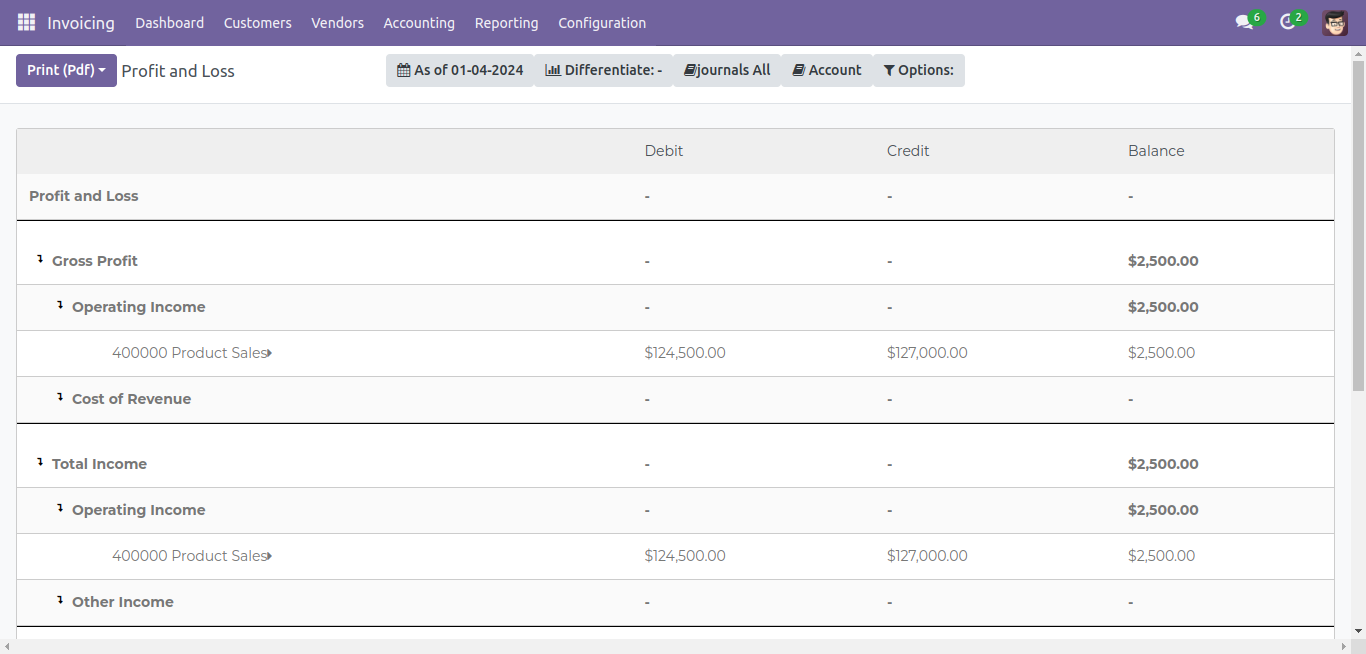Viewport: 1366px width, 654px height.
Task: Open the 'As of 01-04-2024' date filter
Action: [x=460, y=70]
